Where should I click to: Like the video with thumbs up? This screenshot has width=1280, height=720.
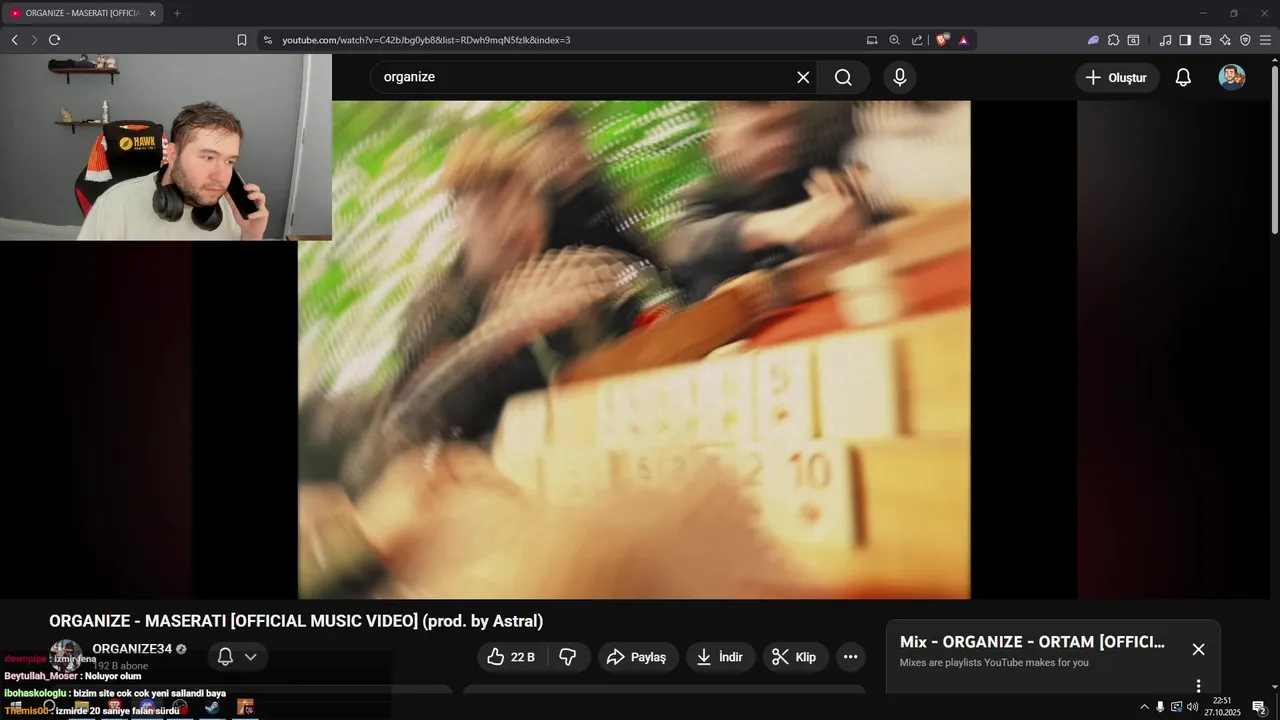(x=511, y=657)
